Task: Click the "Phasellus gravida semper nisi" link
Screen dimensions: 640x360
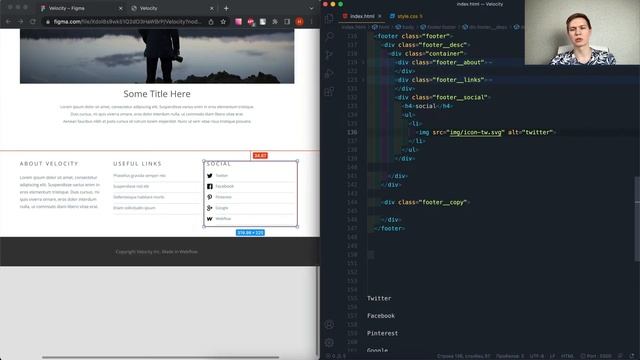Action: pos(140,176)
